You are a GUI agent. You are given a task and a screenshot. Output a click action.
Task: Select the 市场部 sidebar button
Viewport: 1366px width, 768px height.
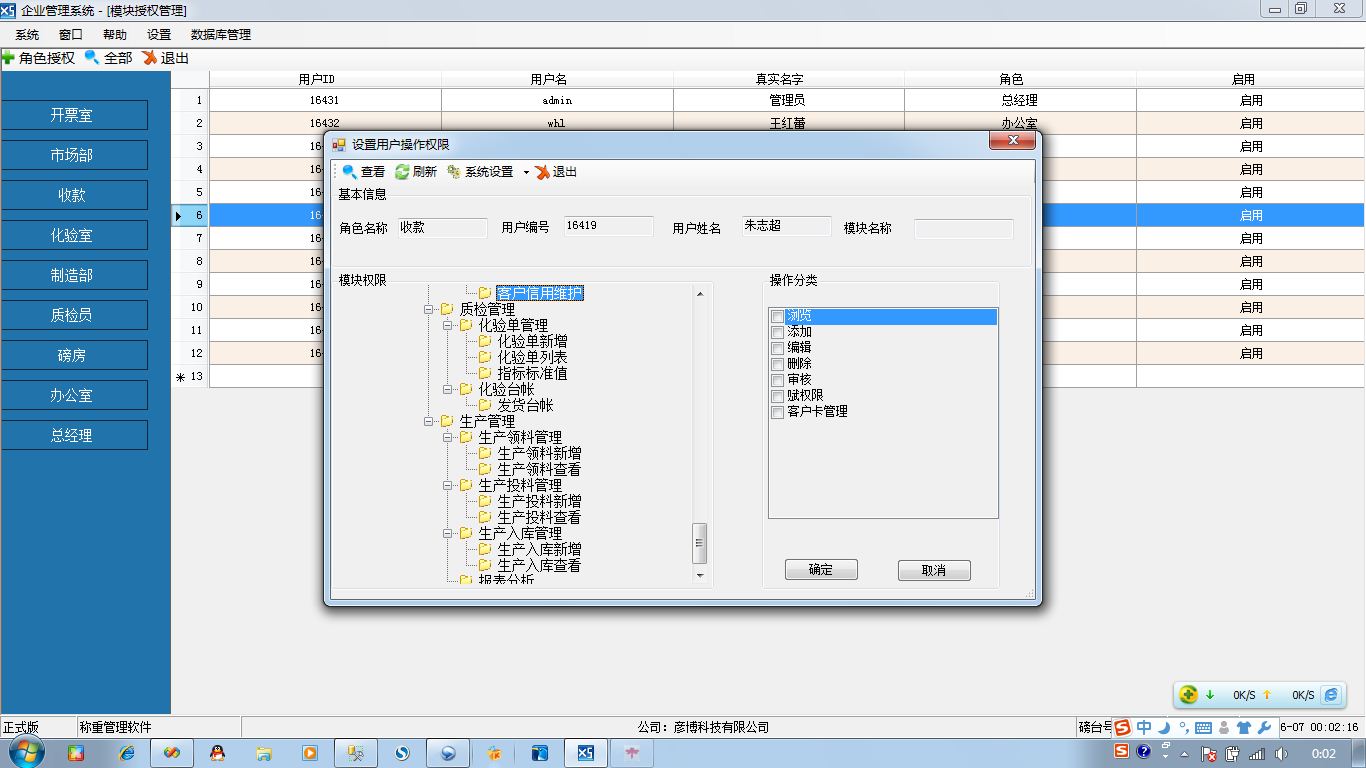point(75,155)
